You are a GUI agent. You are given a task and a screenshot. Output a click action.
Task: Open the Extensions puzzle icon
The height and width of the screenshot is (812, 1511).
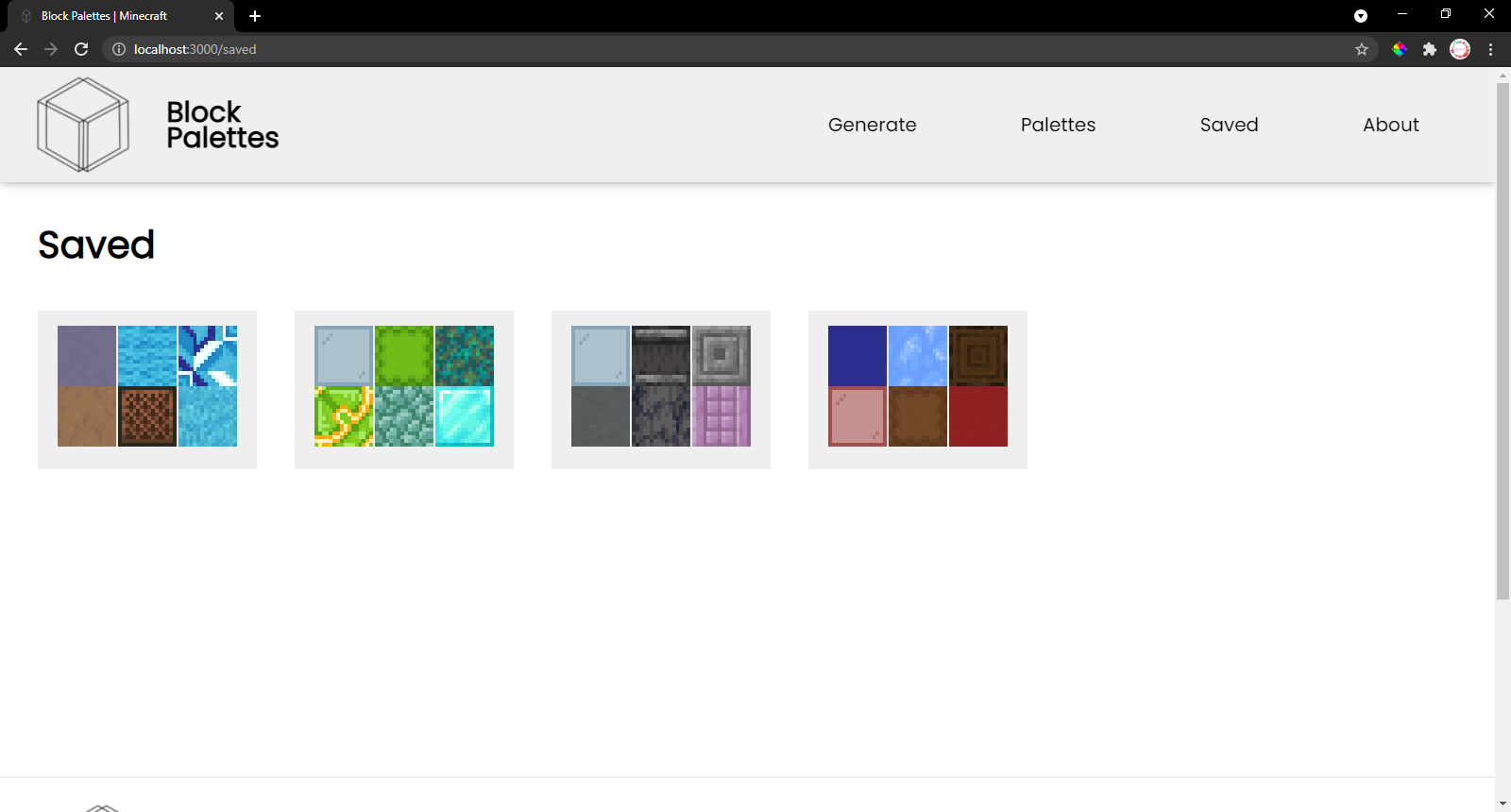click(1430, 49)
